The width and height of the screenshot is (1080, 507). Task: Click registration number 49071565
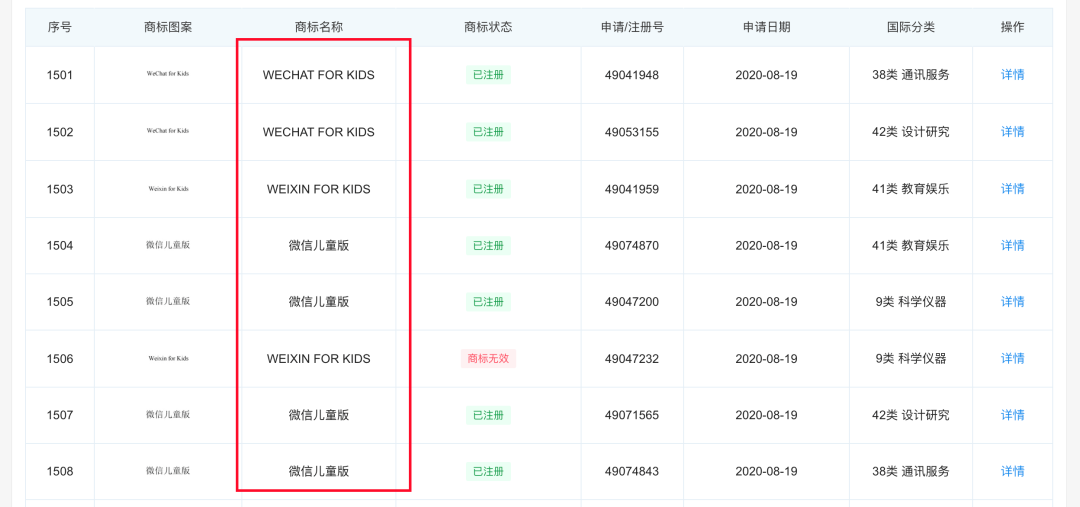click(632, 415)
